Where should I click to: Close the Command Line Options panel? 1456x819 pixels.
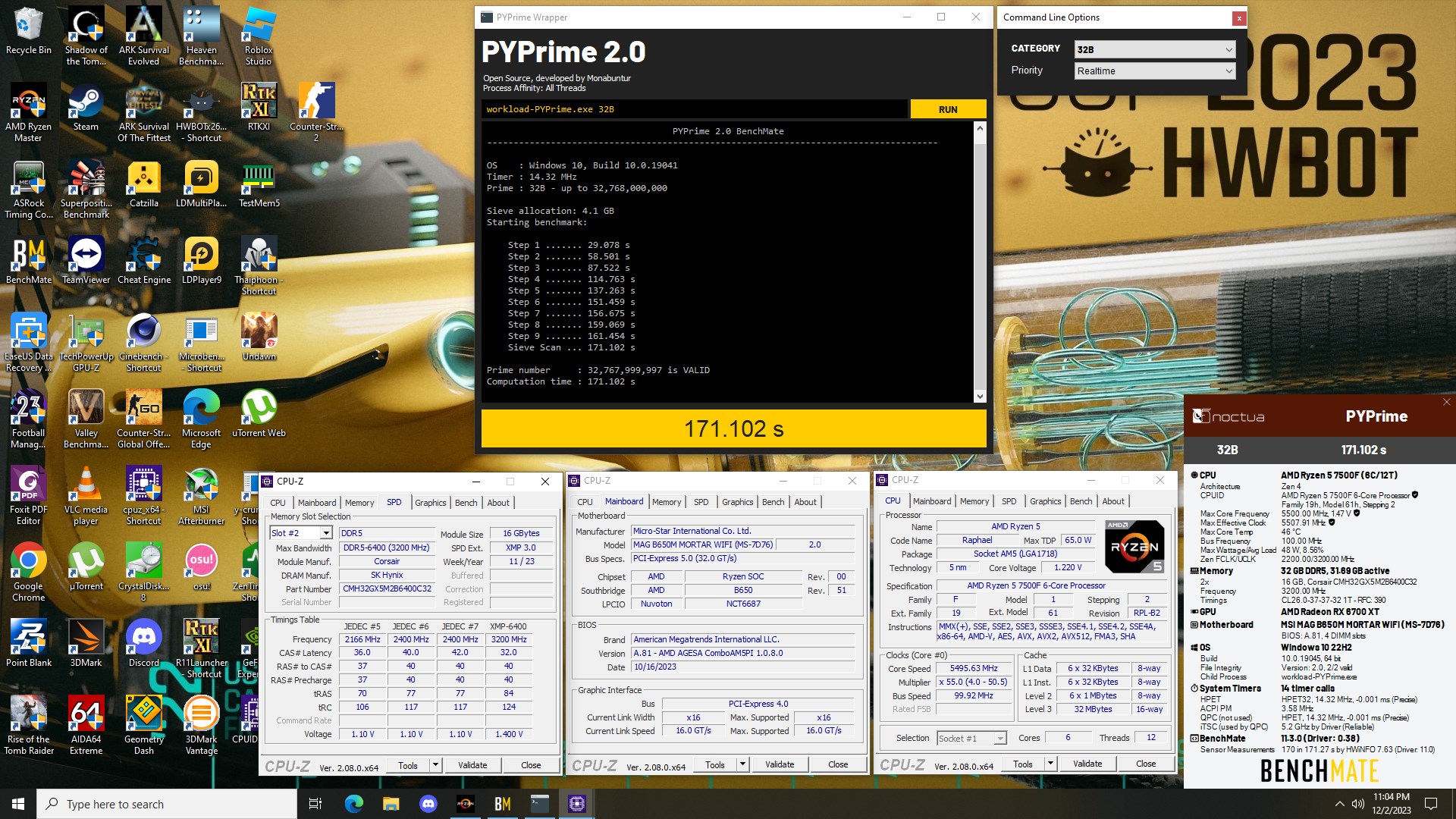coord(1238,17)
